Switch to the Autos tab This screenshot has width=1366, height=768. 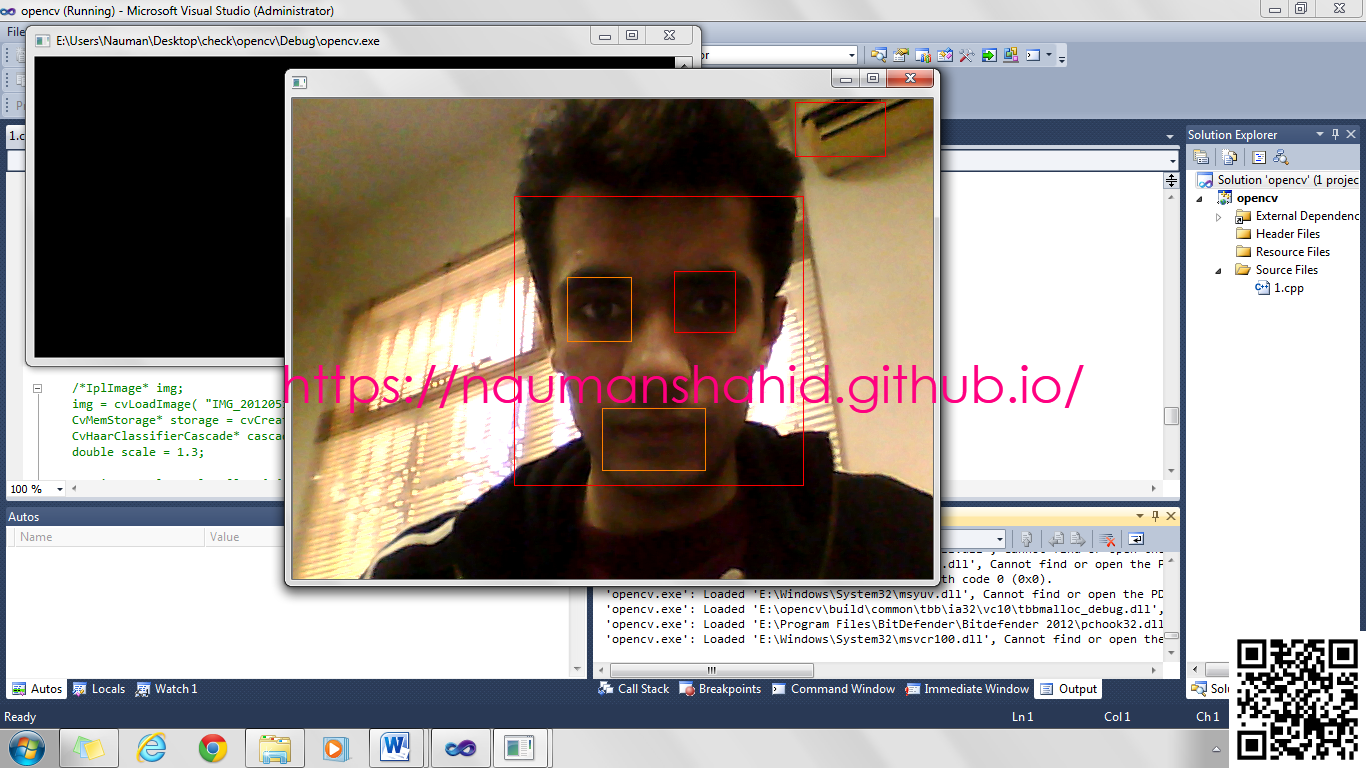point(38,689)
